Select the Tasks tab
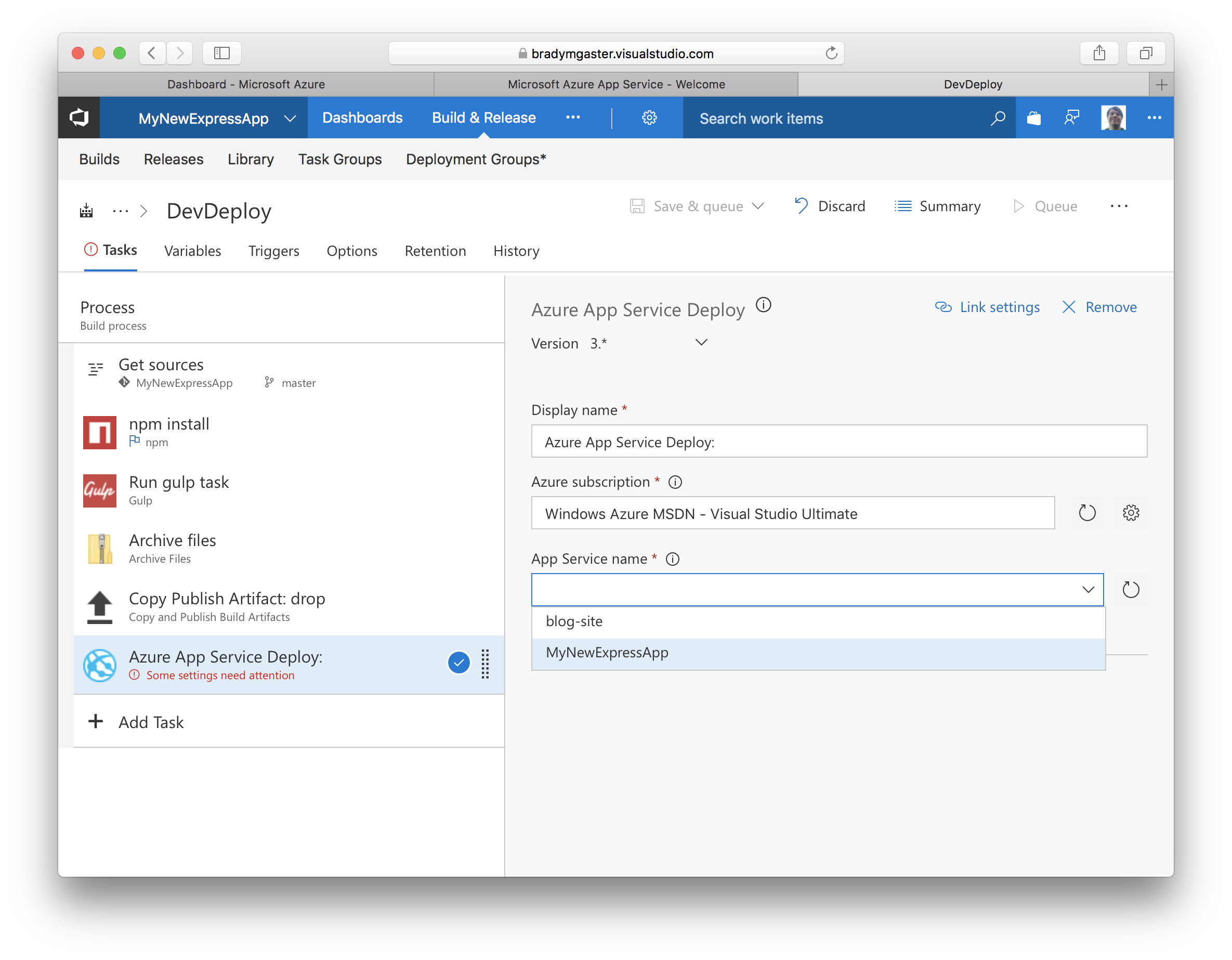This screenshot has height=960, width=1232. (x=111, y=250)
